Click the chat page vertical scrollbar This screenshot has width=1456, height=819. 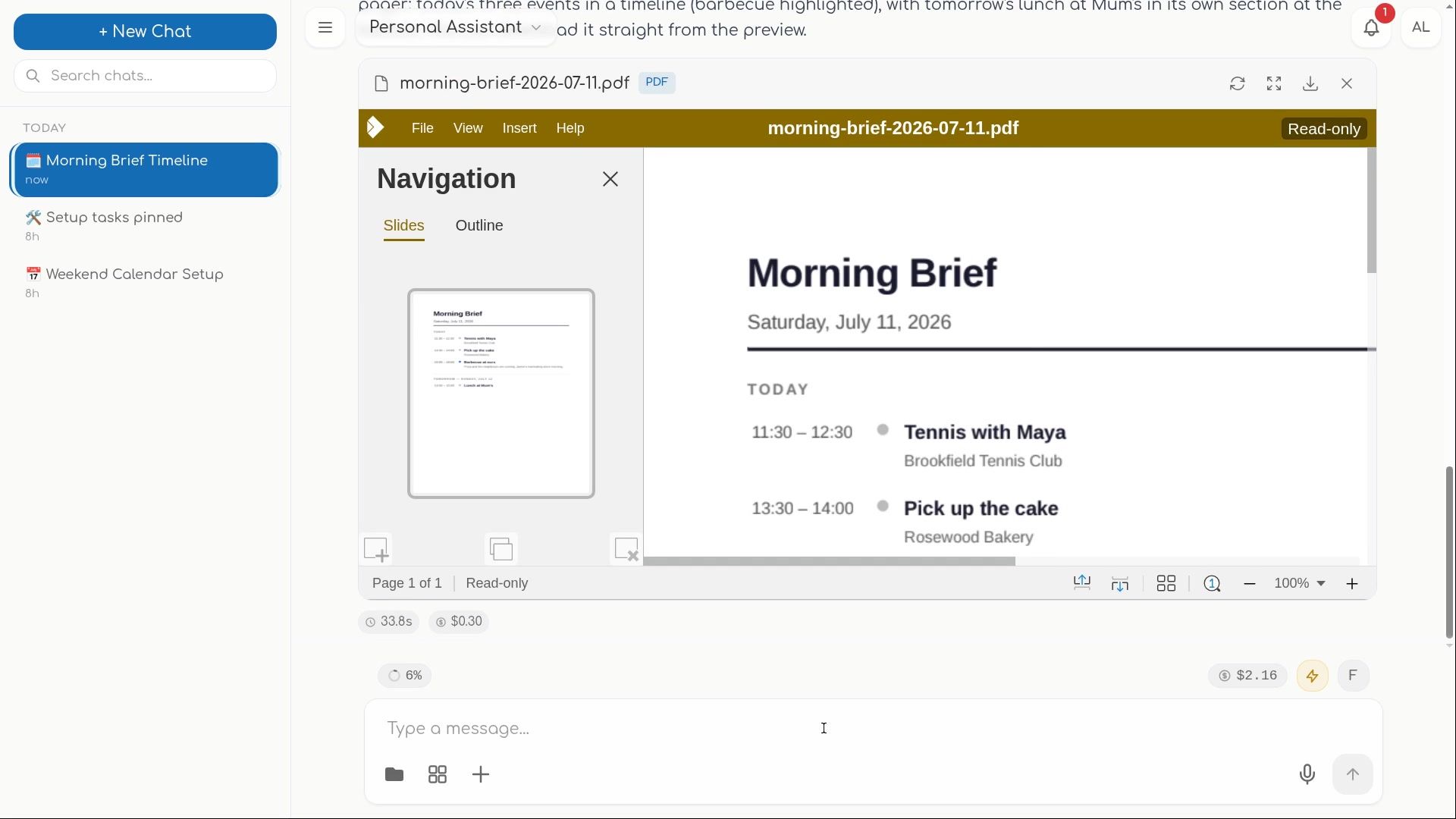(1450, 552)
